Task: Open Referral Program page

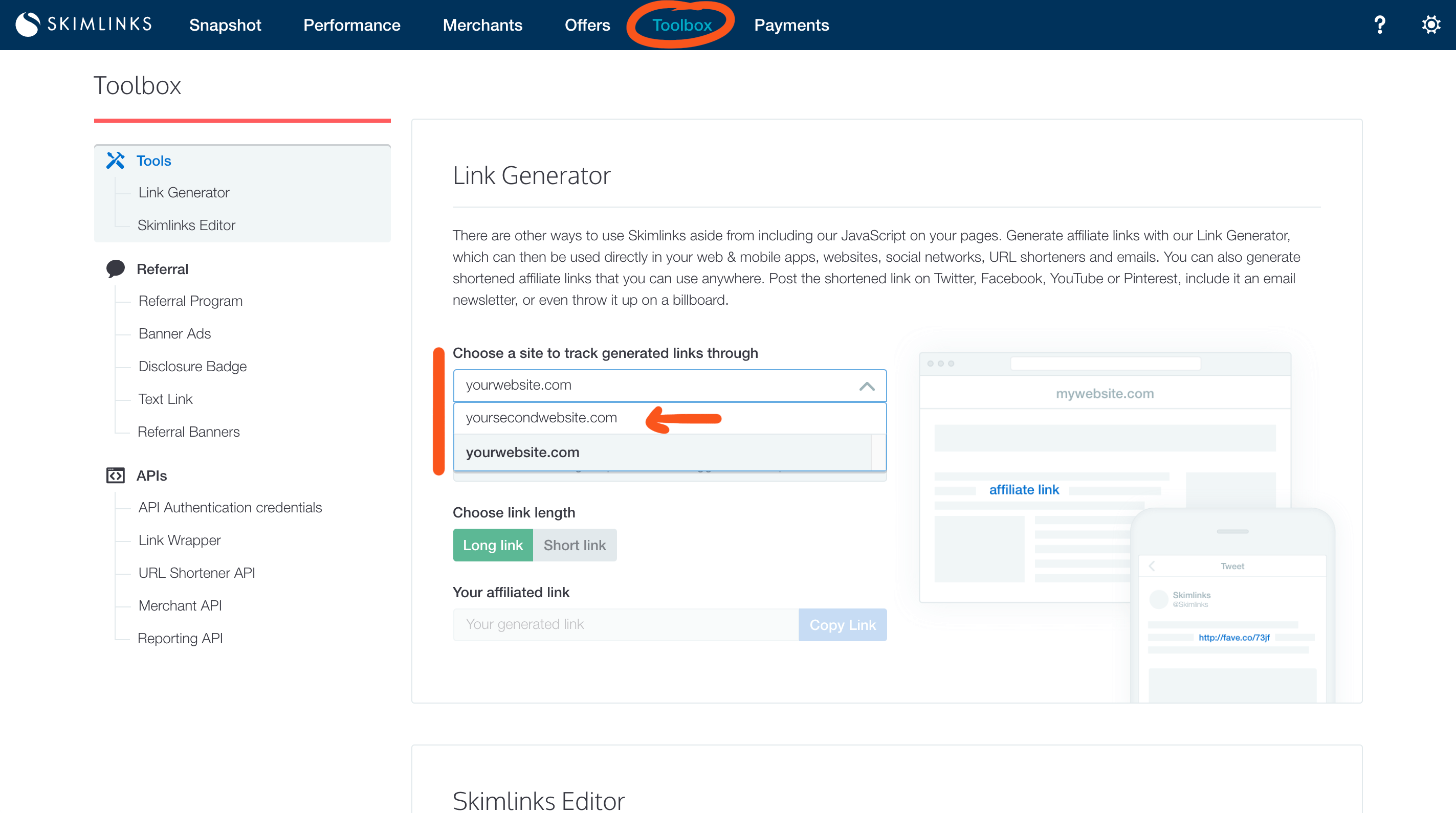Action: (190, 301)
